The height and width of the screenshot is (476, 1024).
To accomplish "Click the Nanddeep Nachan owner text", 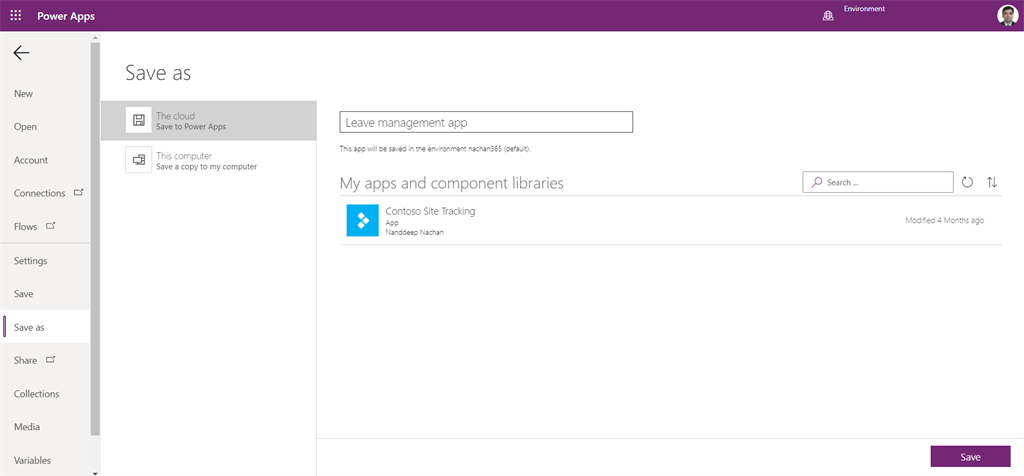I will coord(415,232).
